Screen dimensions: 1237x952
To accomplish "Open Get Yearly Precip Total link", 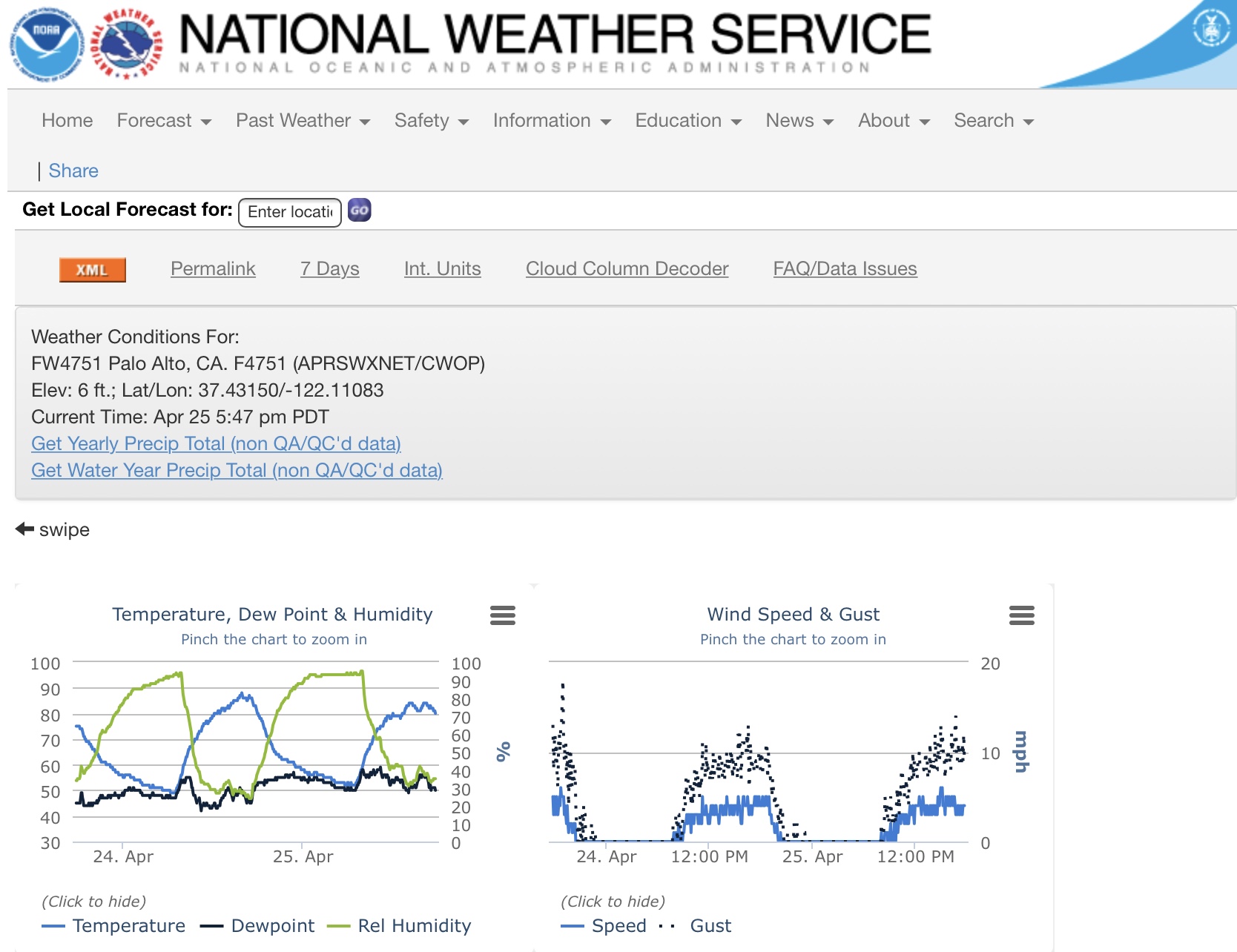I will pyautogui.click(x=216, y=443).
